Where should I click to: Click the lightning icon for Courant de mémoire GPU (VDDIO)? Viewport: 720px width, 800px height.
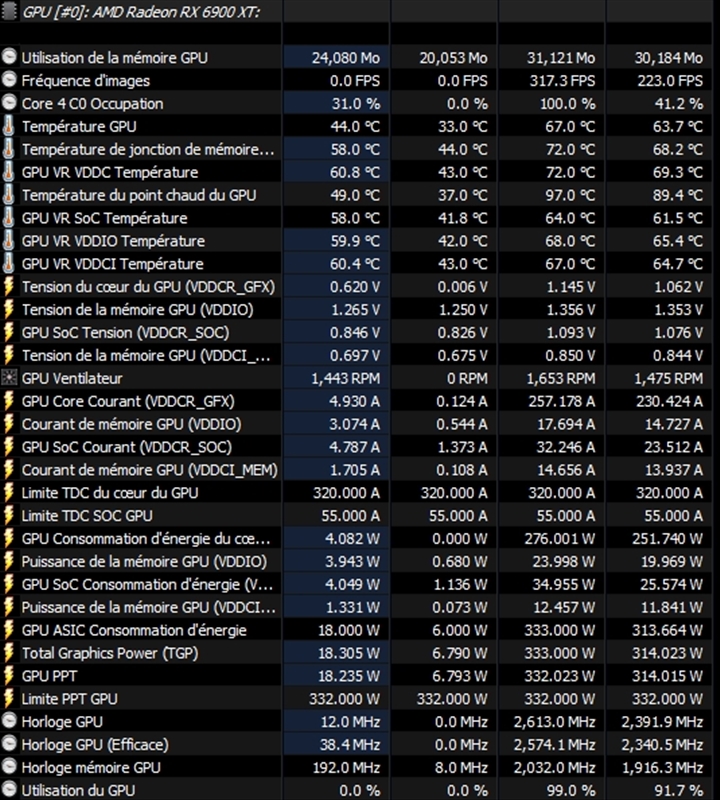click(x=9, y=424)
